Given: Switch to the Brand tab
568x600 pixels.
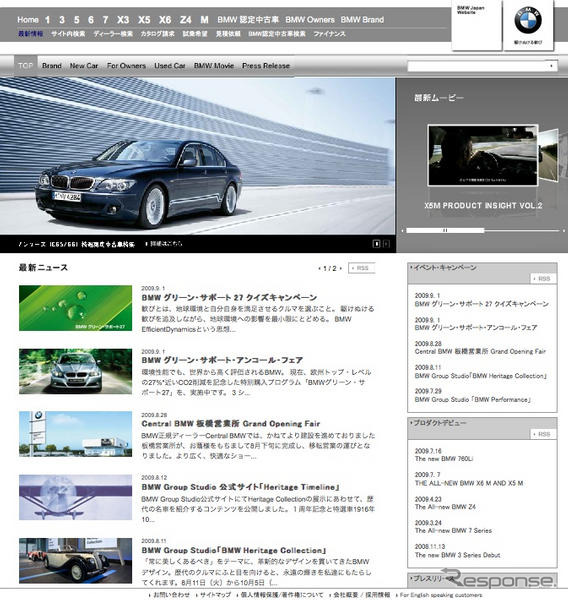Looking at the screenshot, I should tap(52, 66).
